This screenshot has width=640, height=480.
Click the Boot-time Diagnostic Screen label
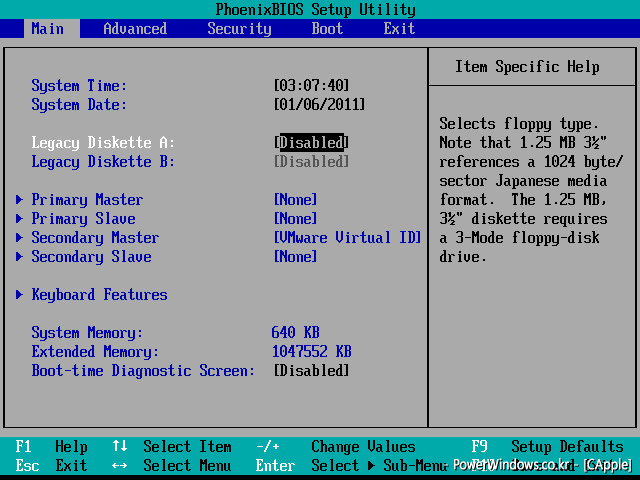(x=143, y=371)
